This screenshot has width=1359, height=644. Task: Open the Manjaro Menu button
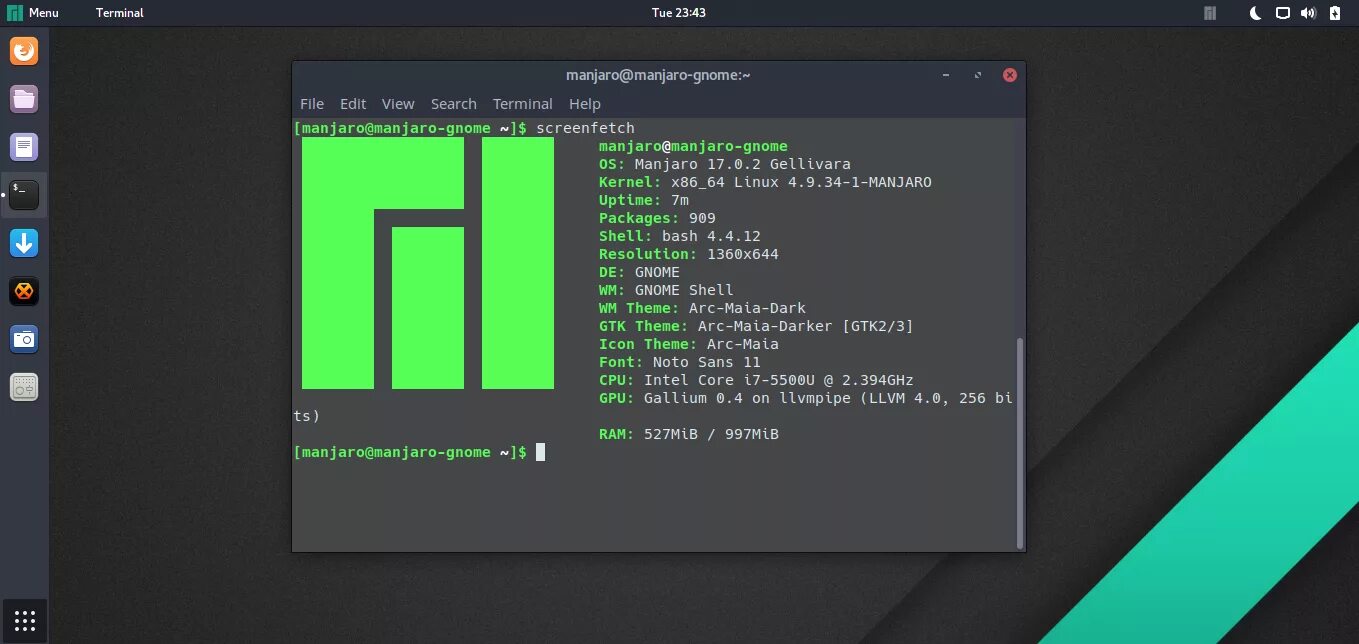(33, 13)
